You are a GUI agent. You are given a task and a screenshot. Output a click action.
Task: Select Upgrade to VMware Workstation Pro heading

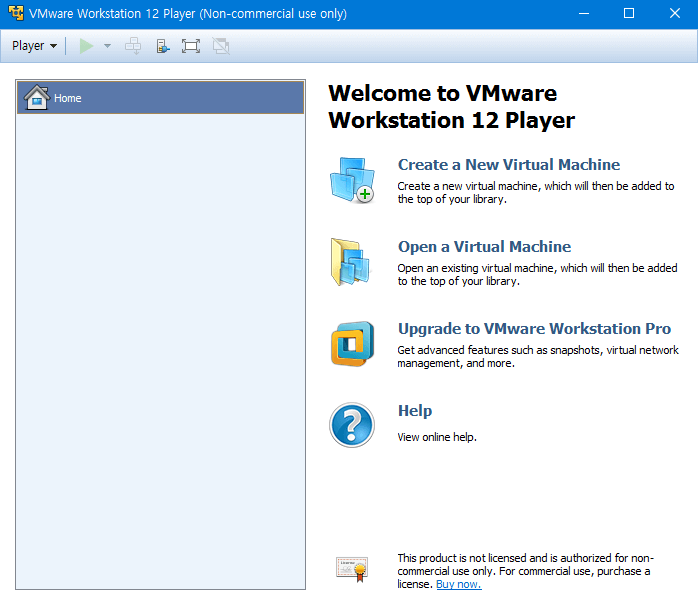coord(534,329)
